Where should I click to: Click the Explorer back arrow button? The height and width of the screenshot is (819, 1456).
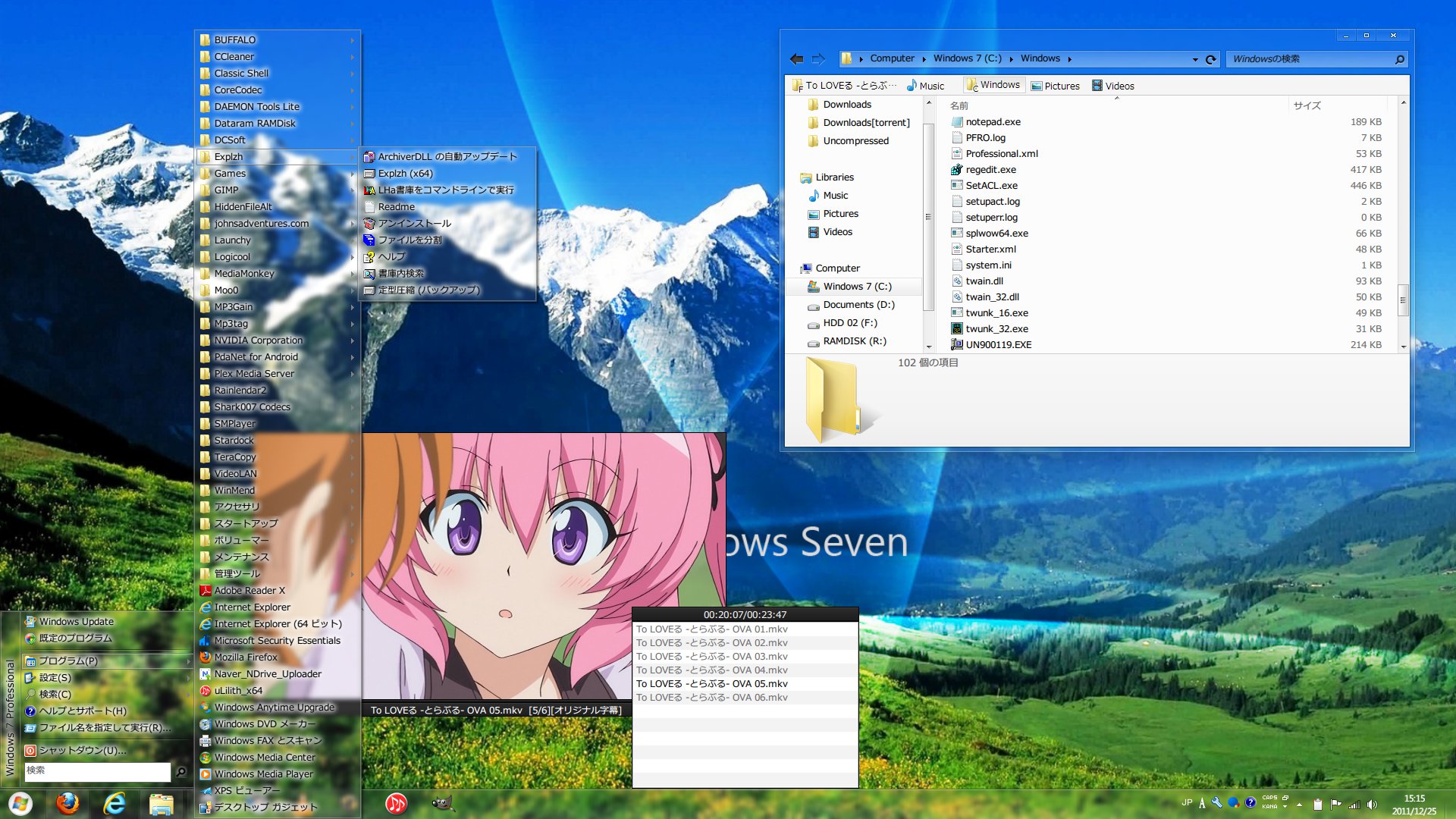(796, 59)
